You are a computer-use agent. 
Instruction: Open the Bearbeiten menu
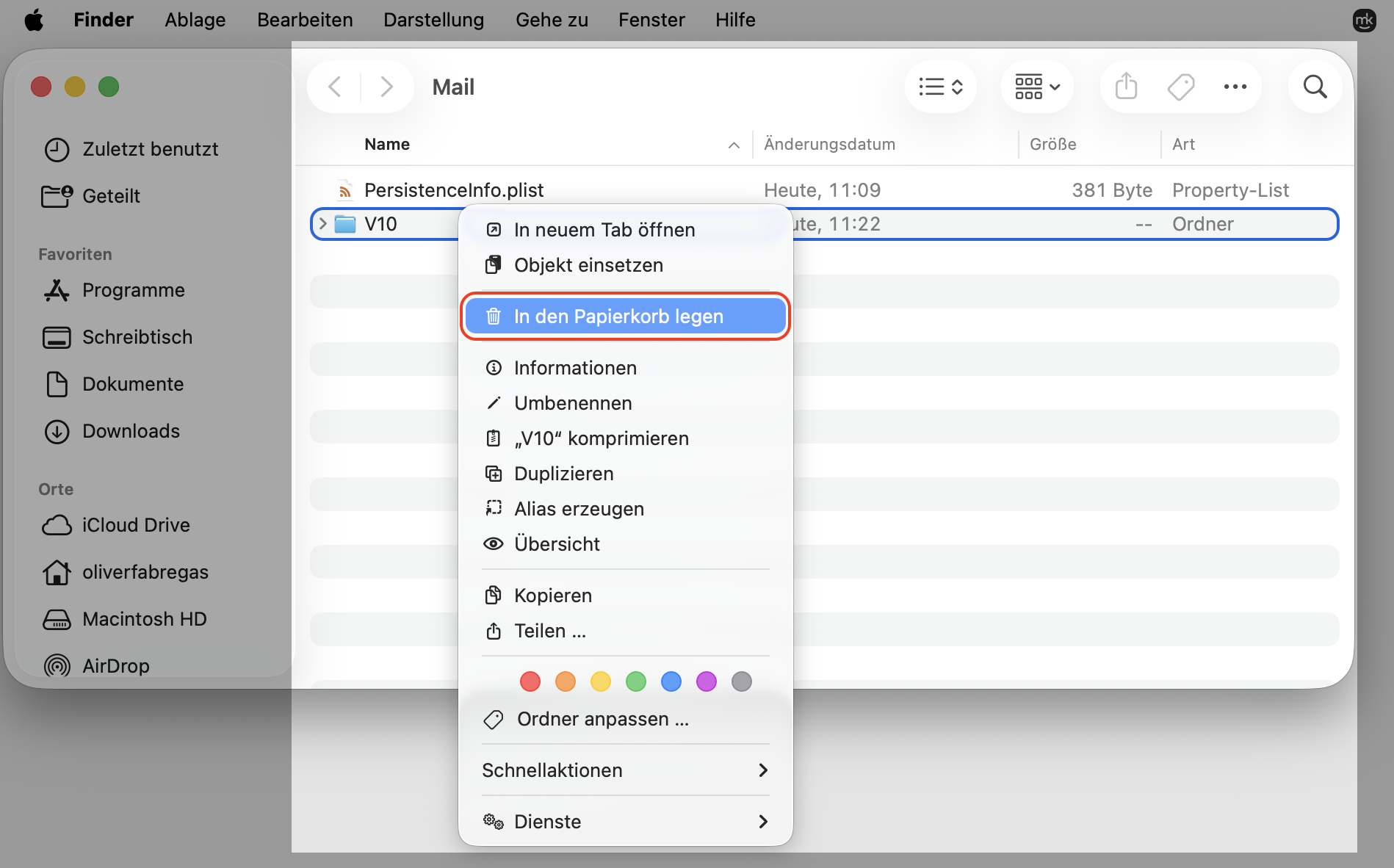(305, 20)
